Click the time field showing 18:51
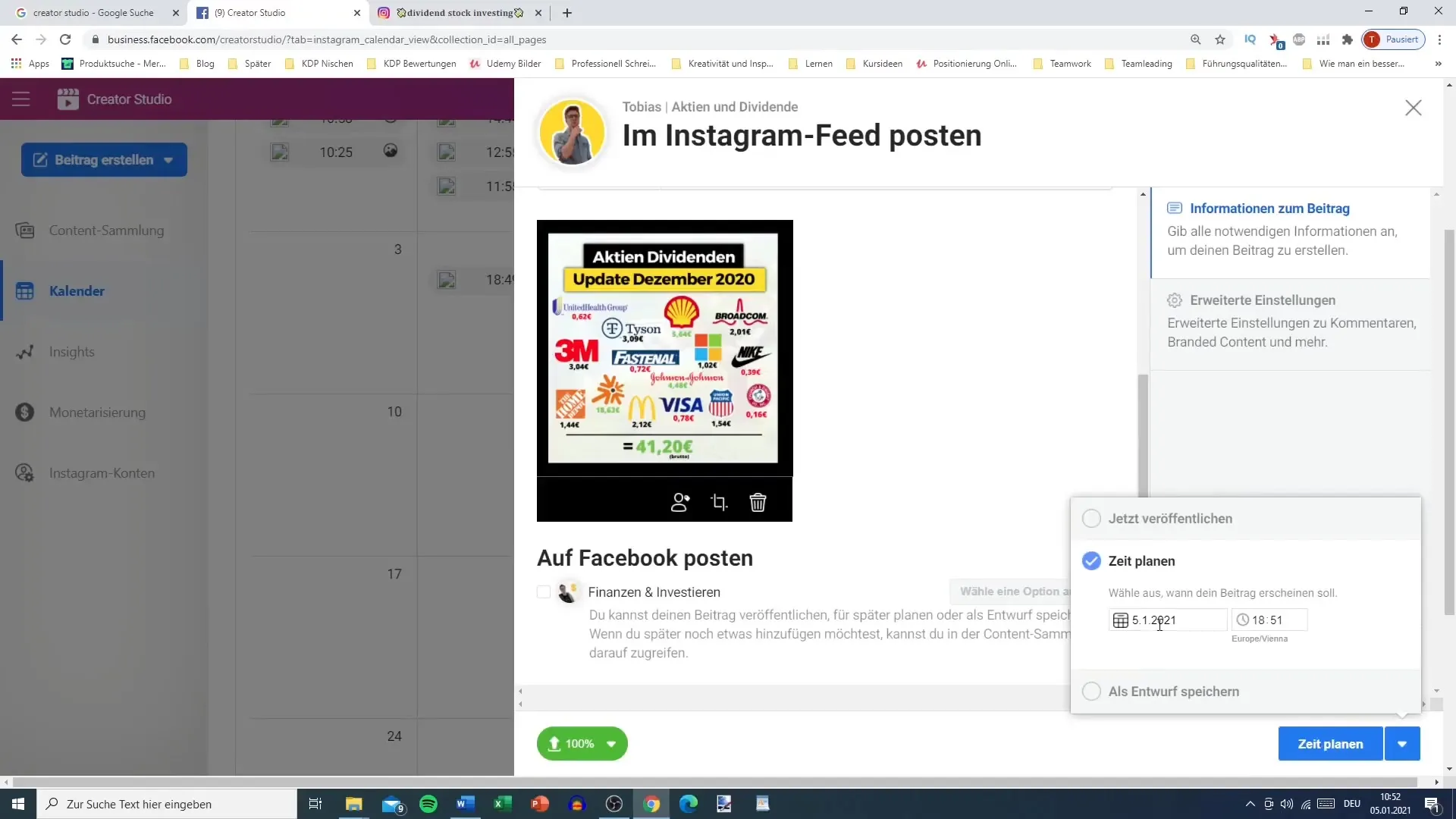The image size is (1456, 819). click(x=1269, y=620)
